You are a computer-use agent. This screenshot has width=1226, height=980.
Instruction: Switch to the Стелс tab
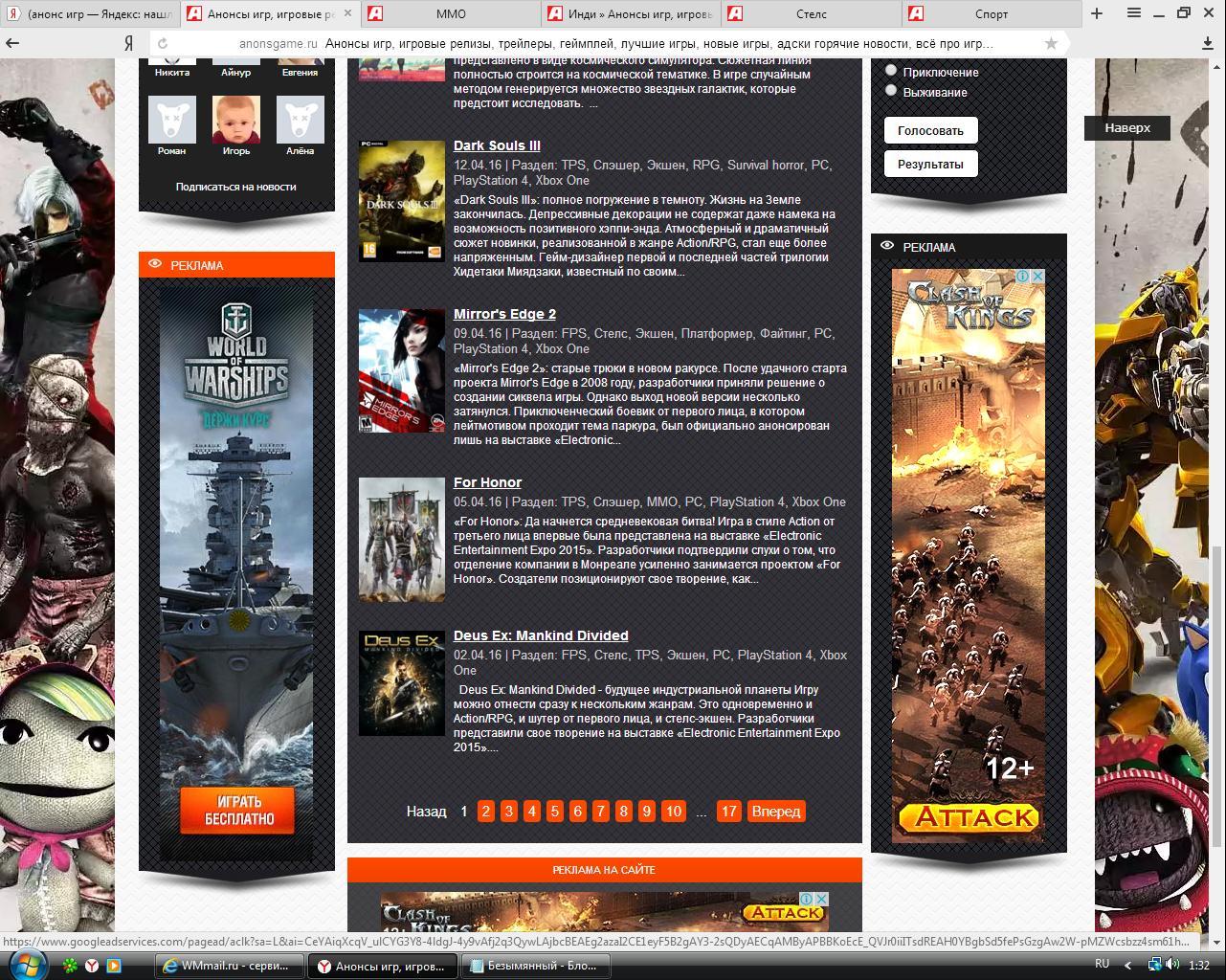pos(811,14)
